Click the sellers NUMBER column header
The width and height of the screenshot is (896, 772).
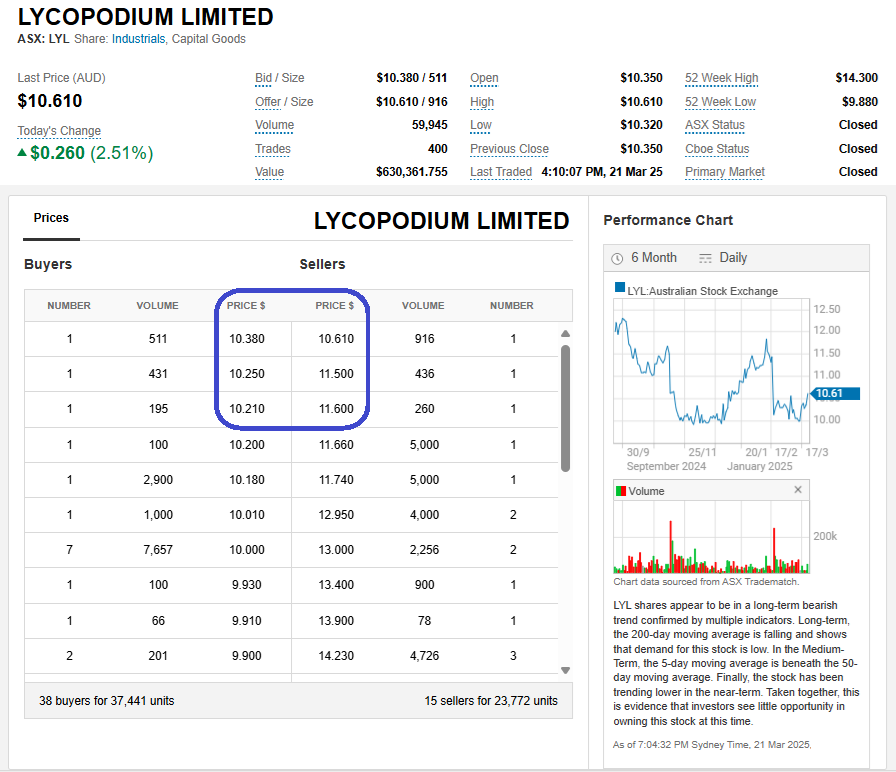point(511,306)
